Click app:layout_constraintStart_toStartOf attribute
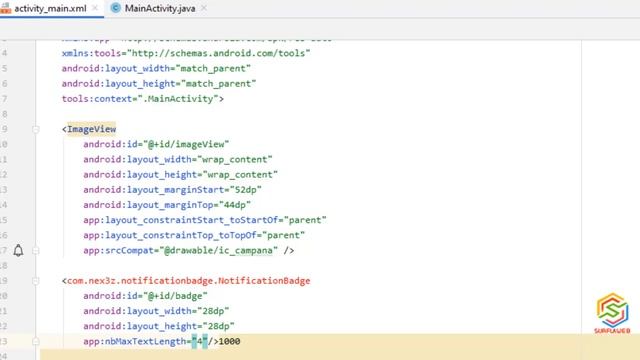 [x=181, y=220]
